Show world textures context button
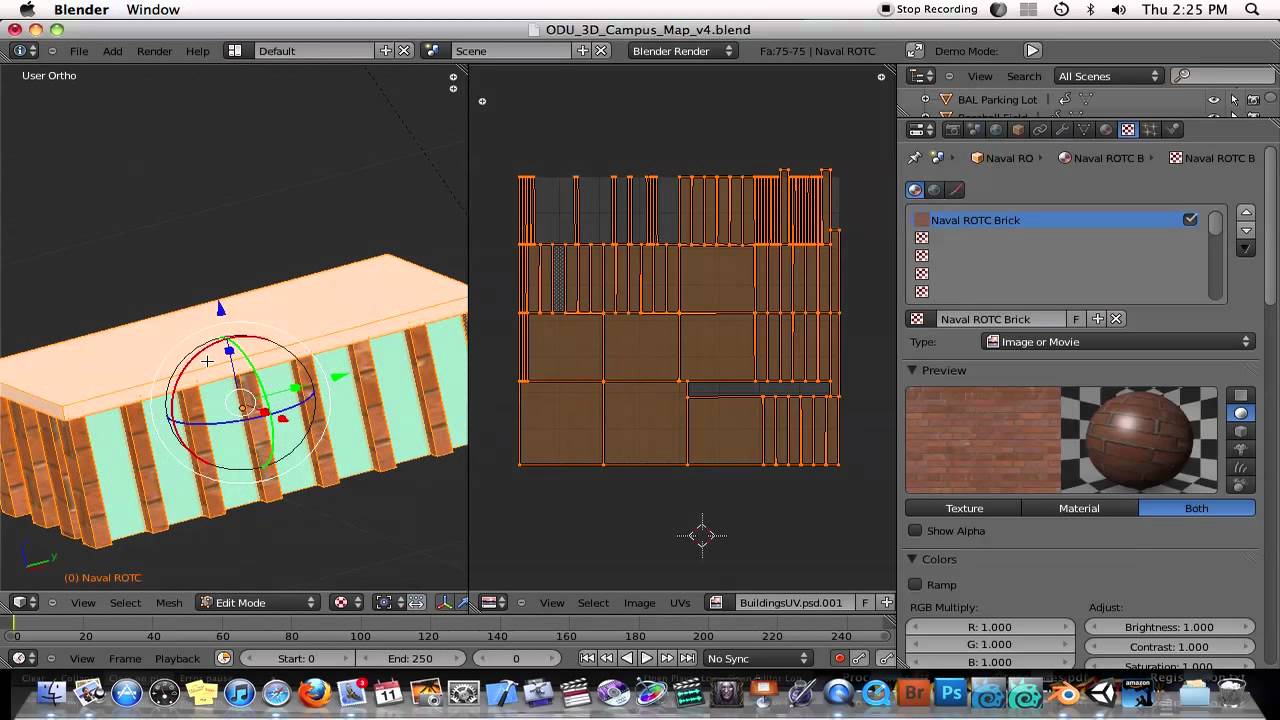 pyautogui.click(x=935, y=190)
